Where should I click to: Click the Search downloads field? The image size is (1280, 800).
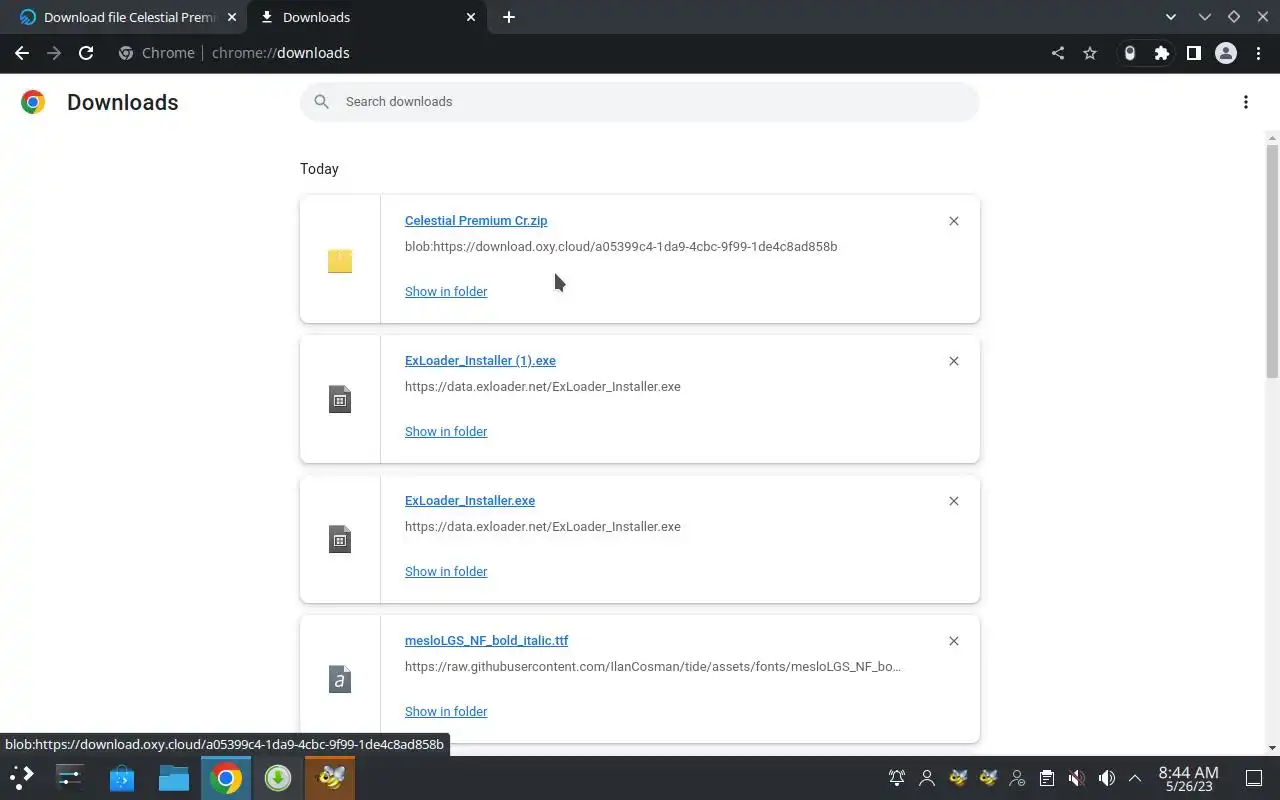tap(640, 102)
